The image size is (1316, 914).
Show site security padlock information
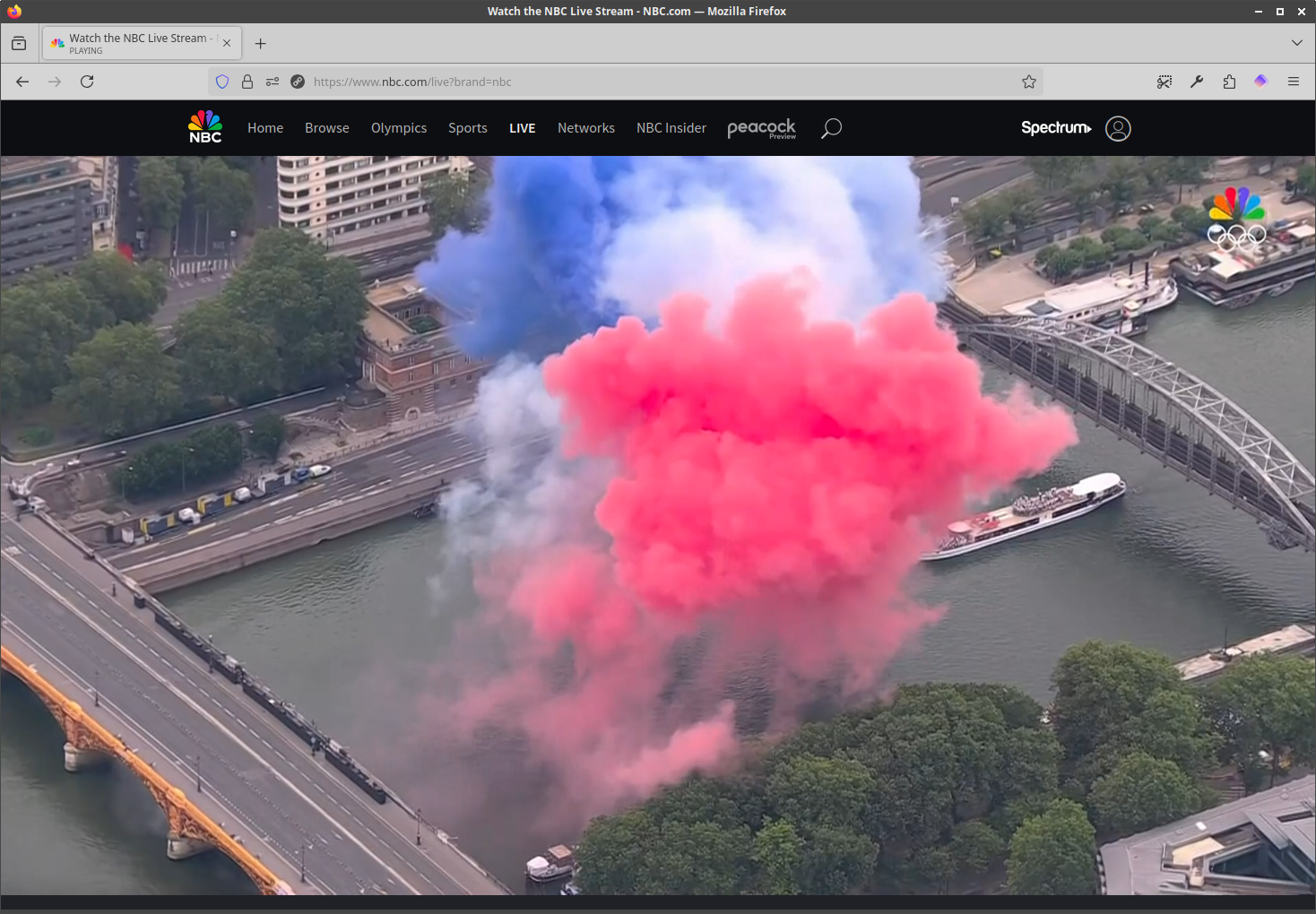pos(247,82)
